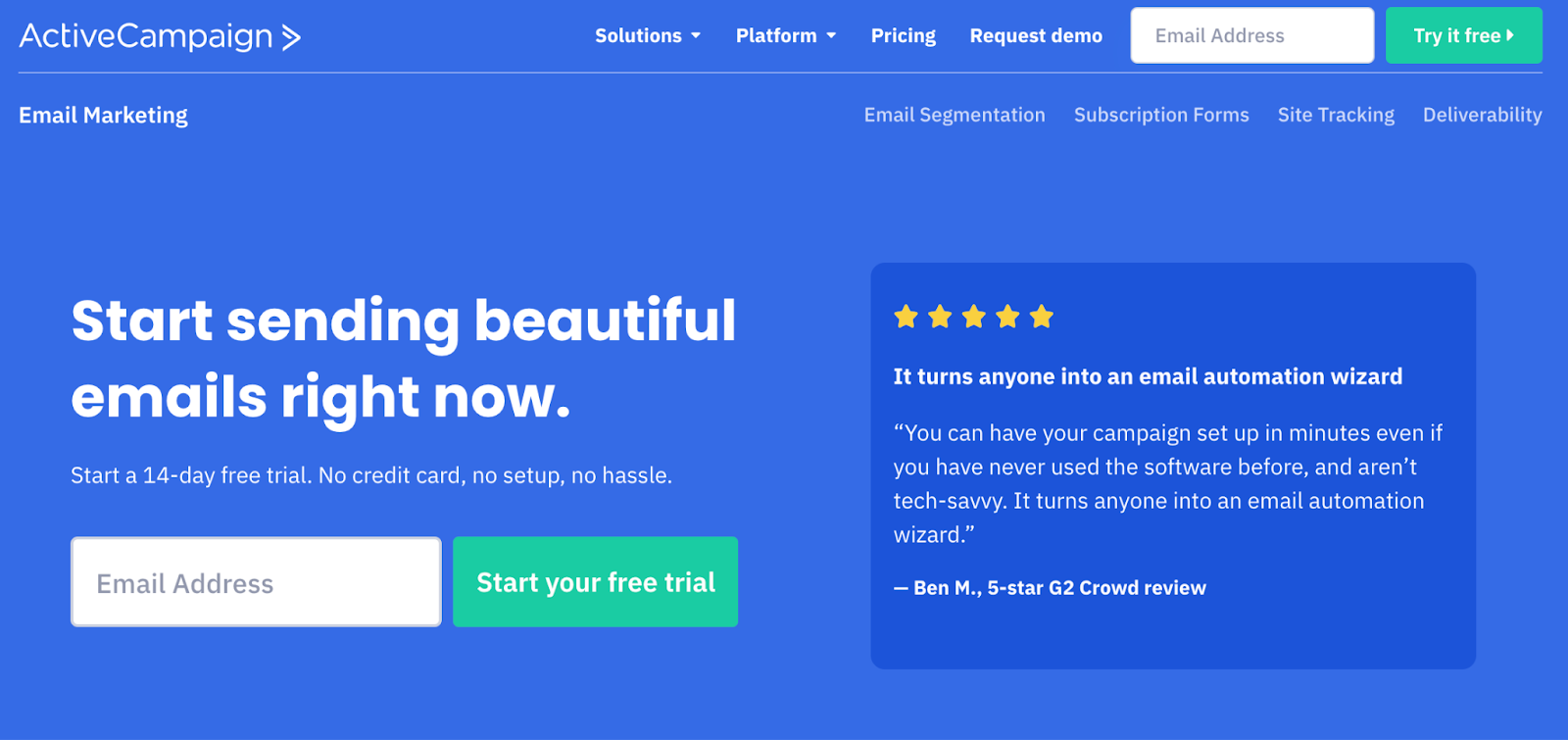Expand the Solutions dropdown
Viewport: 1568px width, 740px height.
click(639, 35)
